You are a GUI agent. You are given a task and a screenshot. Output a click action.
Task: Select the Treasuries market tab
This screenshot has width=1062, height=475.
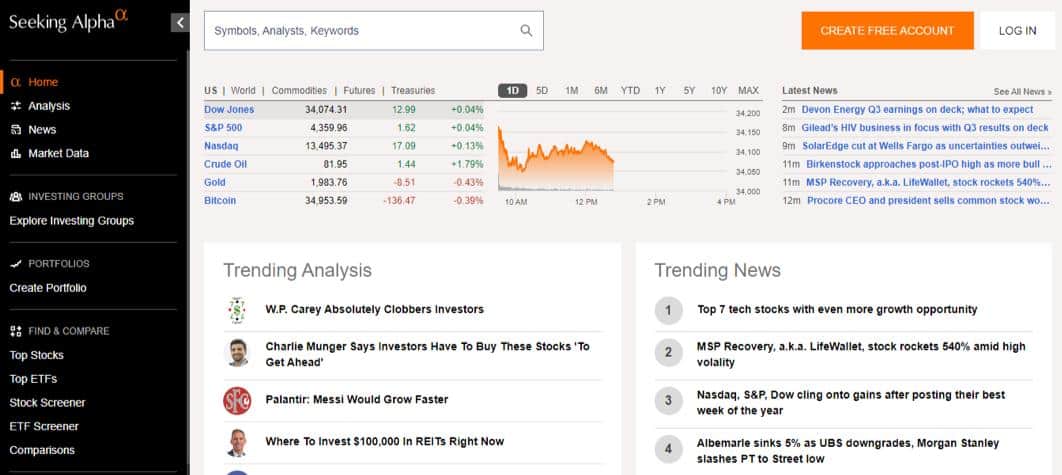click(413, 90)
